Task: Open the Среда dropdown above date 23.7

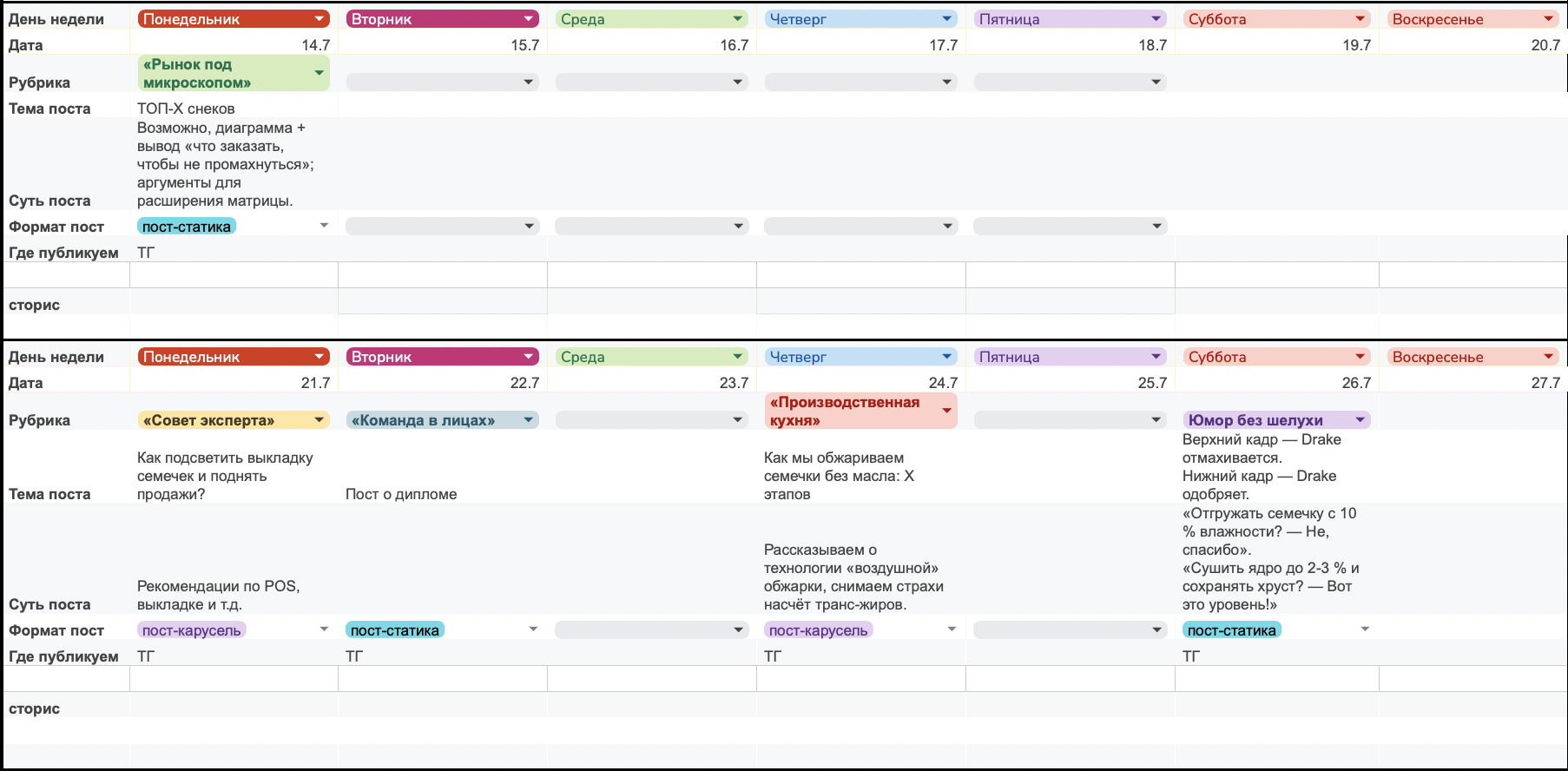Action: pyautogui.click(x=737, y=357)
